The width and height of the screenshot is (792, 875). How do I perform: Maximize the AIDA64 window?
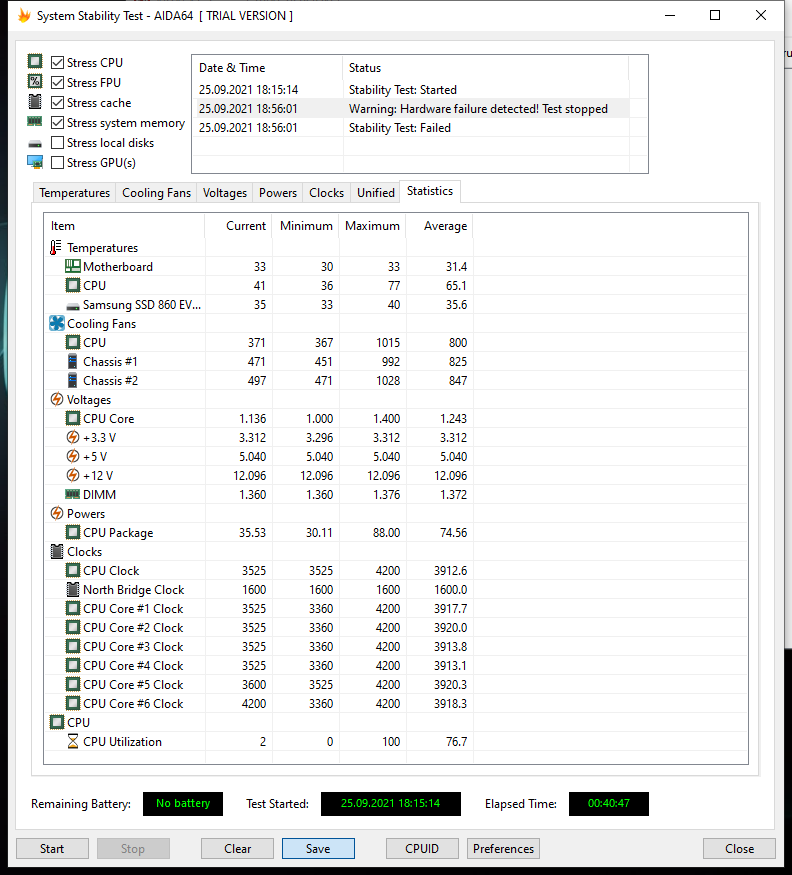click(x=715, y=16)
